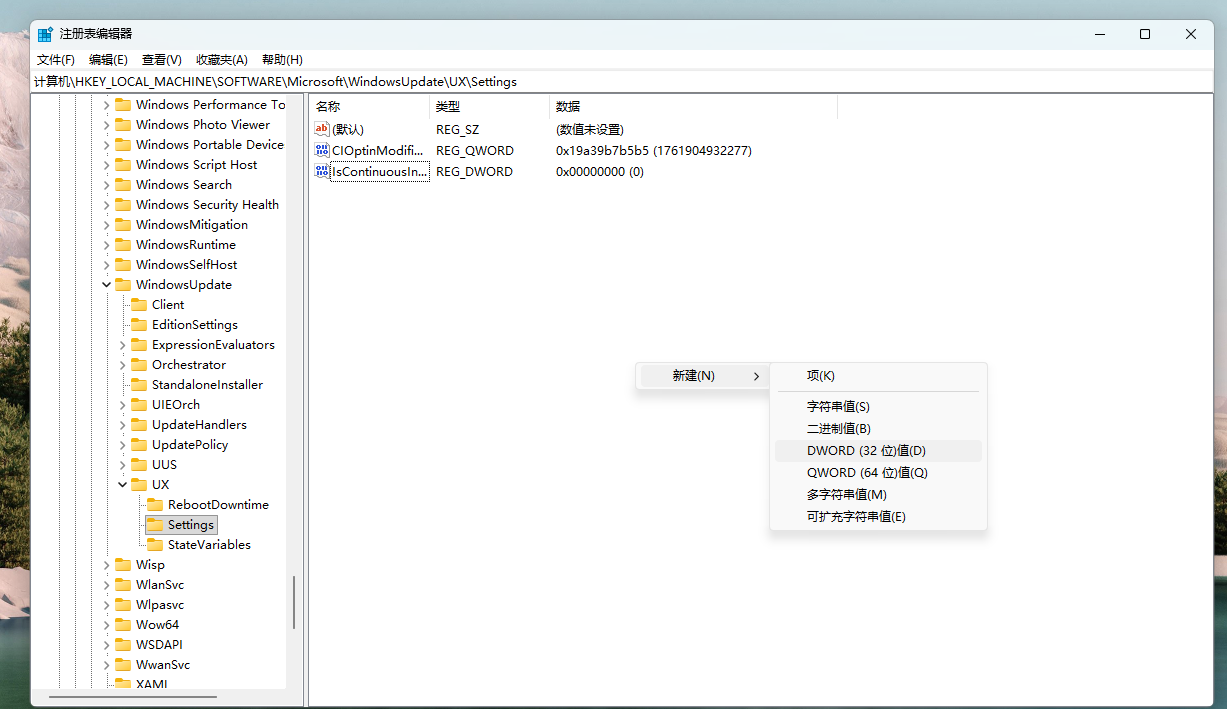Choose QWORD (64 位)值(Q) from context menu
This screenshot has height=709, width=1227.
879,473
